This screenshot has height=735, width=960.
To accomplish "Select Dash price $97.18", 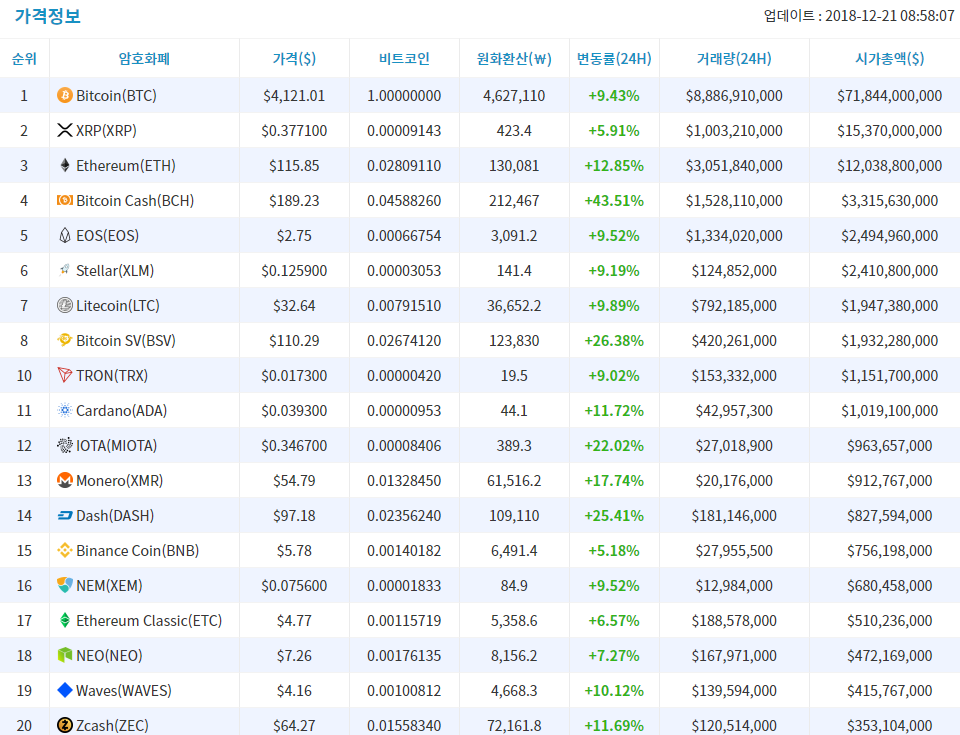I will [x=294, y=516].
